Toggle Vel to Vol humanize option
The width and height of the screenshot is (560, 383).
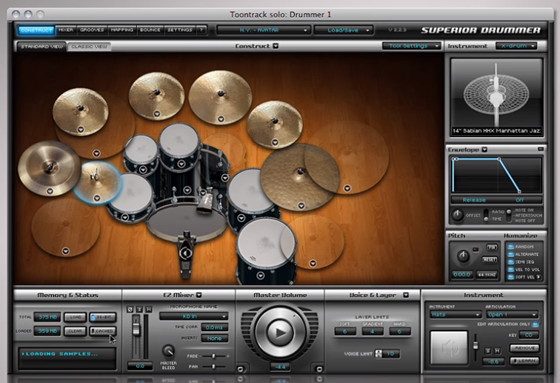pos(511,269)
